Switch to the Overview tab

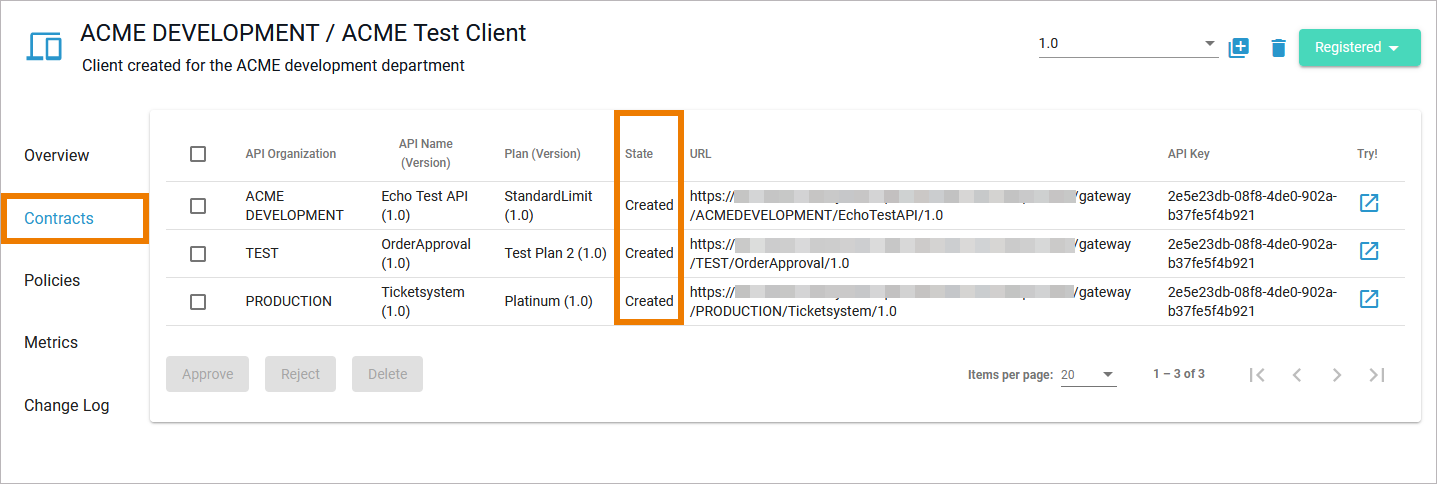pos(57,156)
